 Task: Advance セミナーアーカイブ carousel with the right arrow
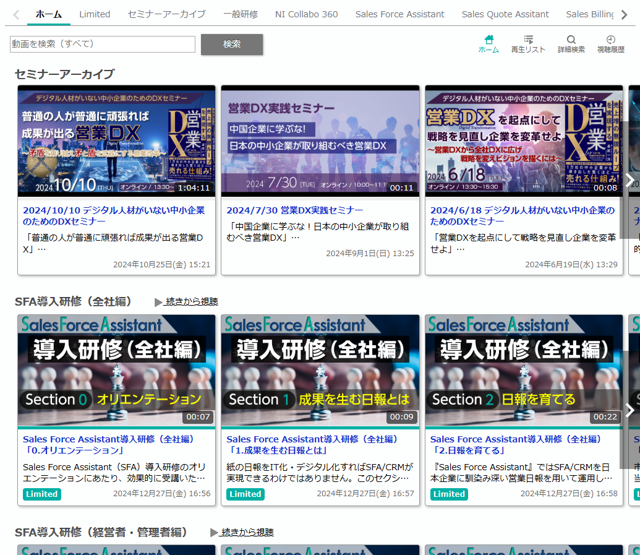(629, 180)
